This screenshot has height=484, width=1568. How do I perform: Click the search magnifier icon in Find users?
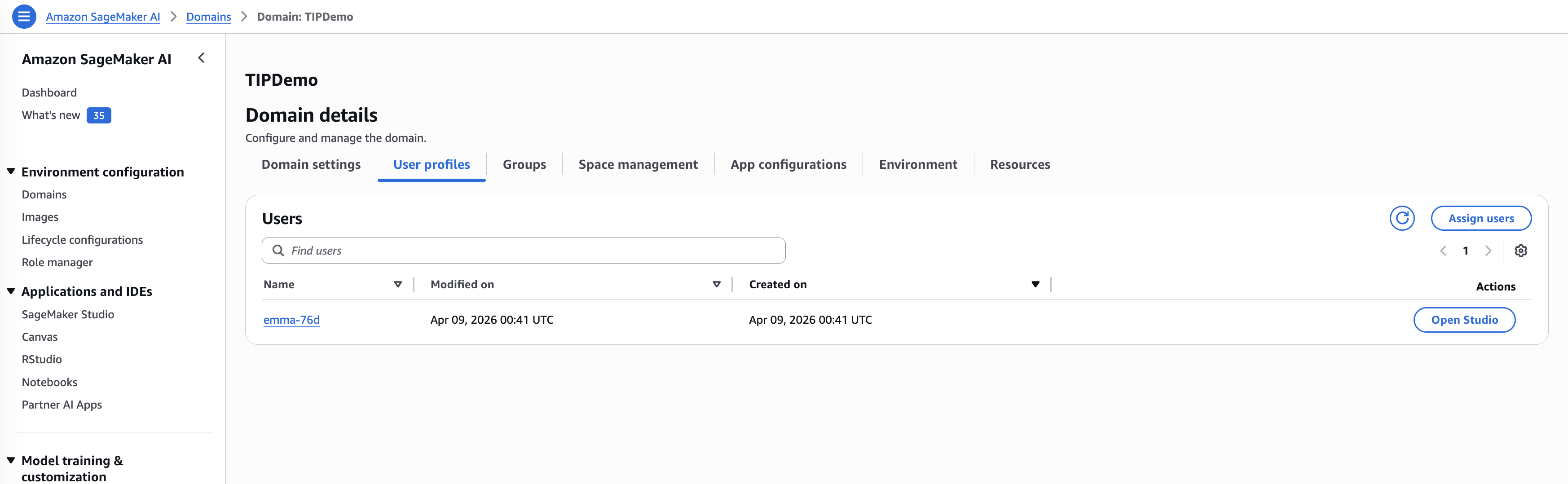coord(278,251)
